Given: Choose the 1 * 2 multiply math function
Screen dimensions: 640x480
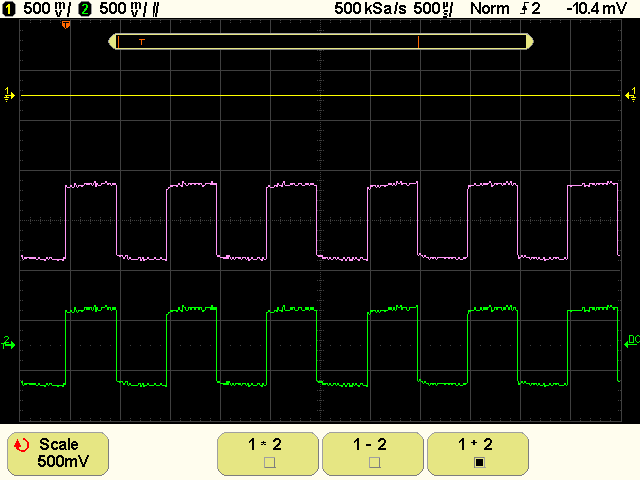Looking at the screenshot, I should (268, 453).
